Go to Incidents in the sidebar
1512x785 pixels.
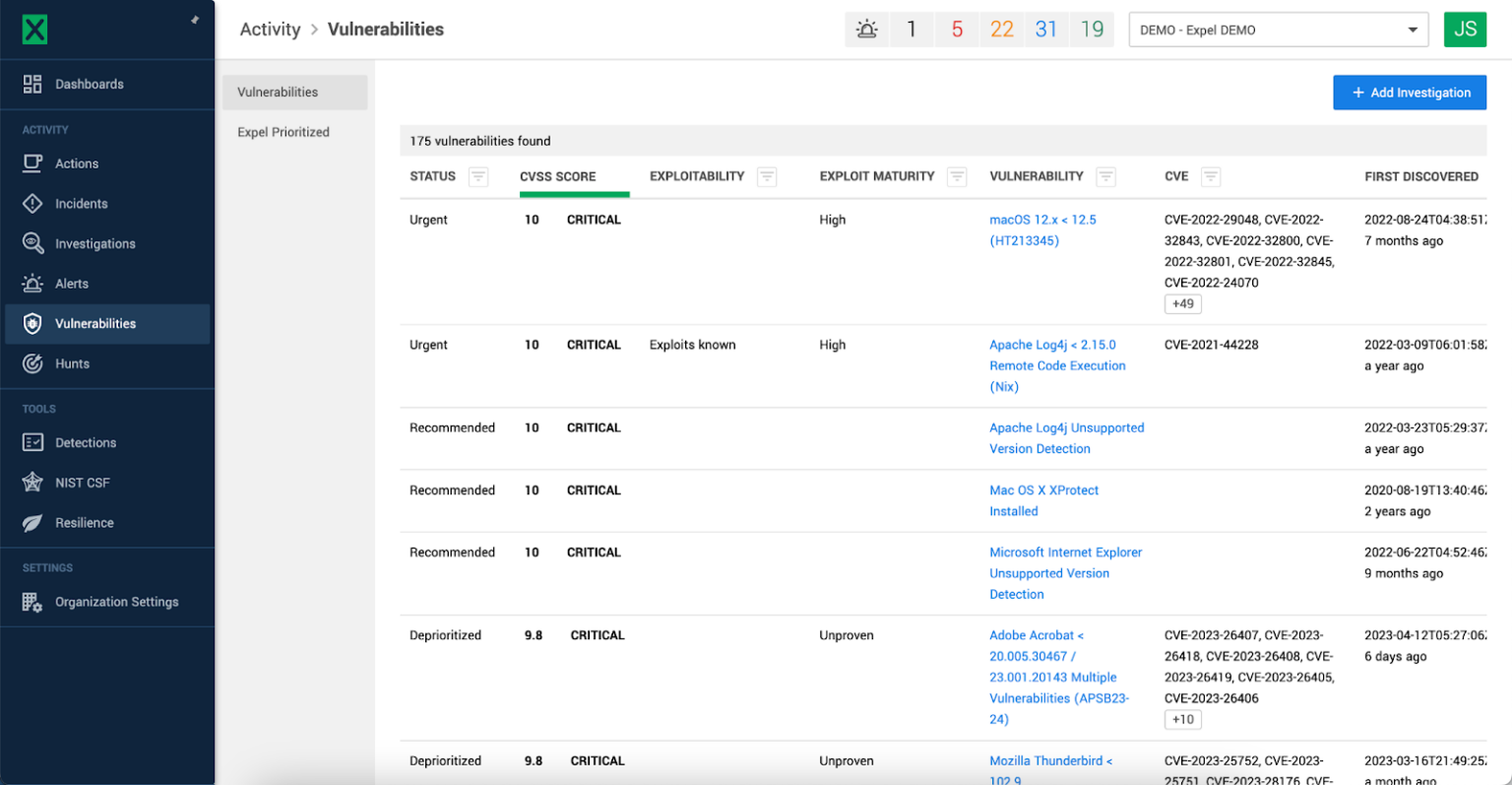(x=81, y=204)
